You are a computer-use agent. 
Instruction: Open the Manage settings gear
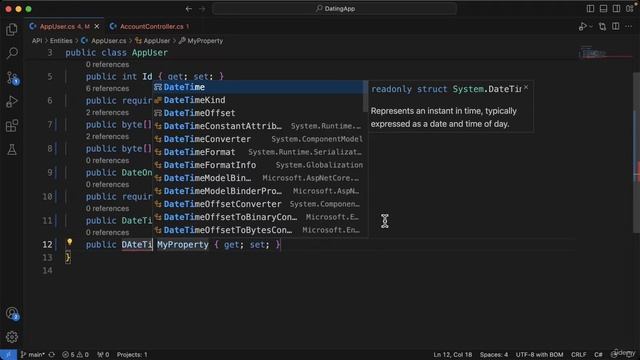tap(12, 337)
